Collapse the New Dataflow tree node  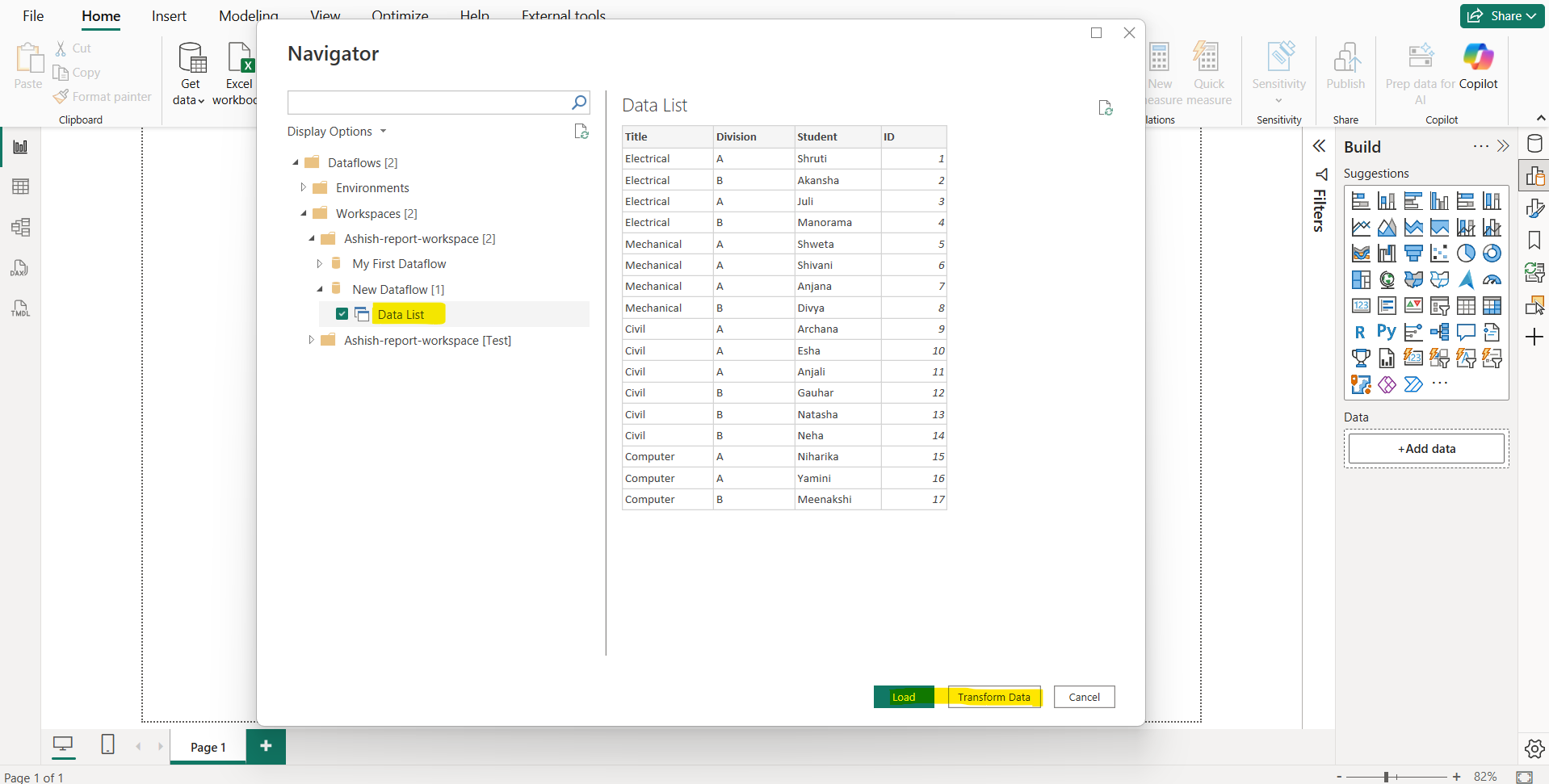(x=320, y=289)
